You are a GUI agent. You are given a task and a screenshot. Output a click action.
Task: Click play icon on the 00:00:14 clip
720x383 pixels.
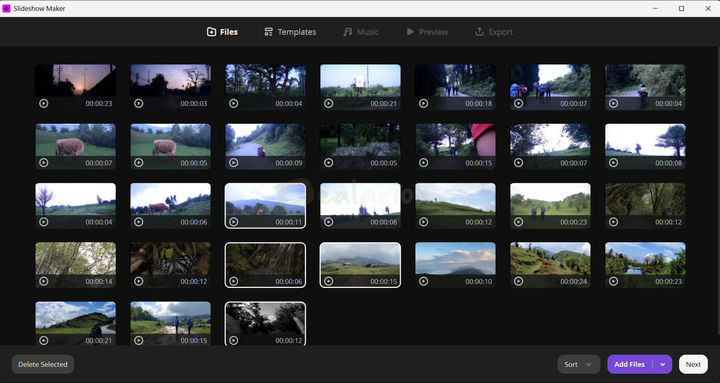pyautogui.click(x=44, y=281)
